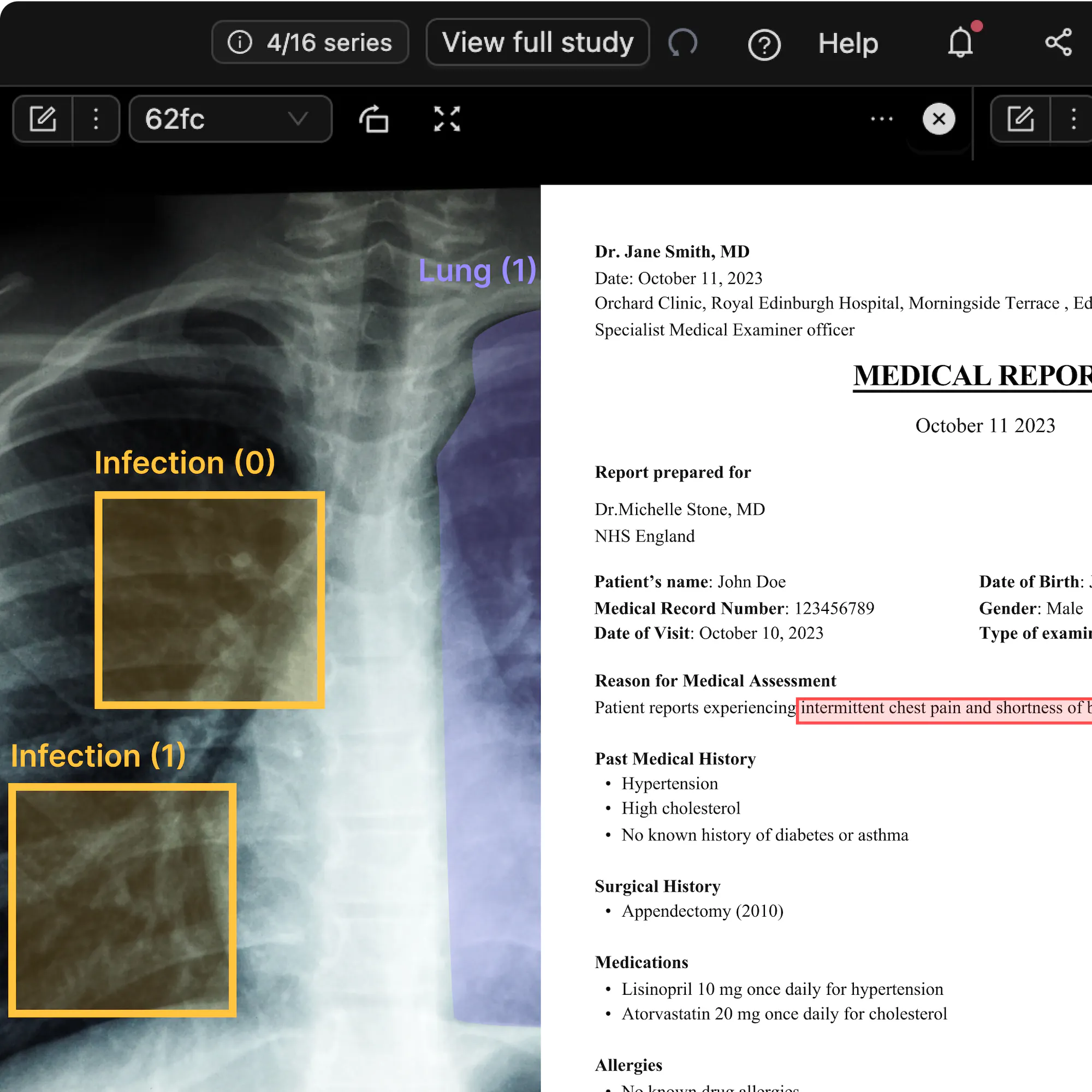Click the 'Allergies' heading
Screen dimensions: 1092x1092
(x=628, y=1065)
